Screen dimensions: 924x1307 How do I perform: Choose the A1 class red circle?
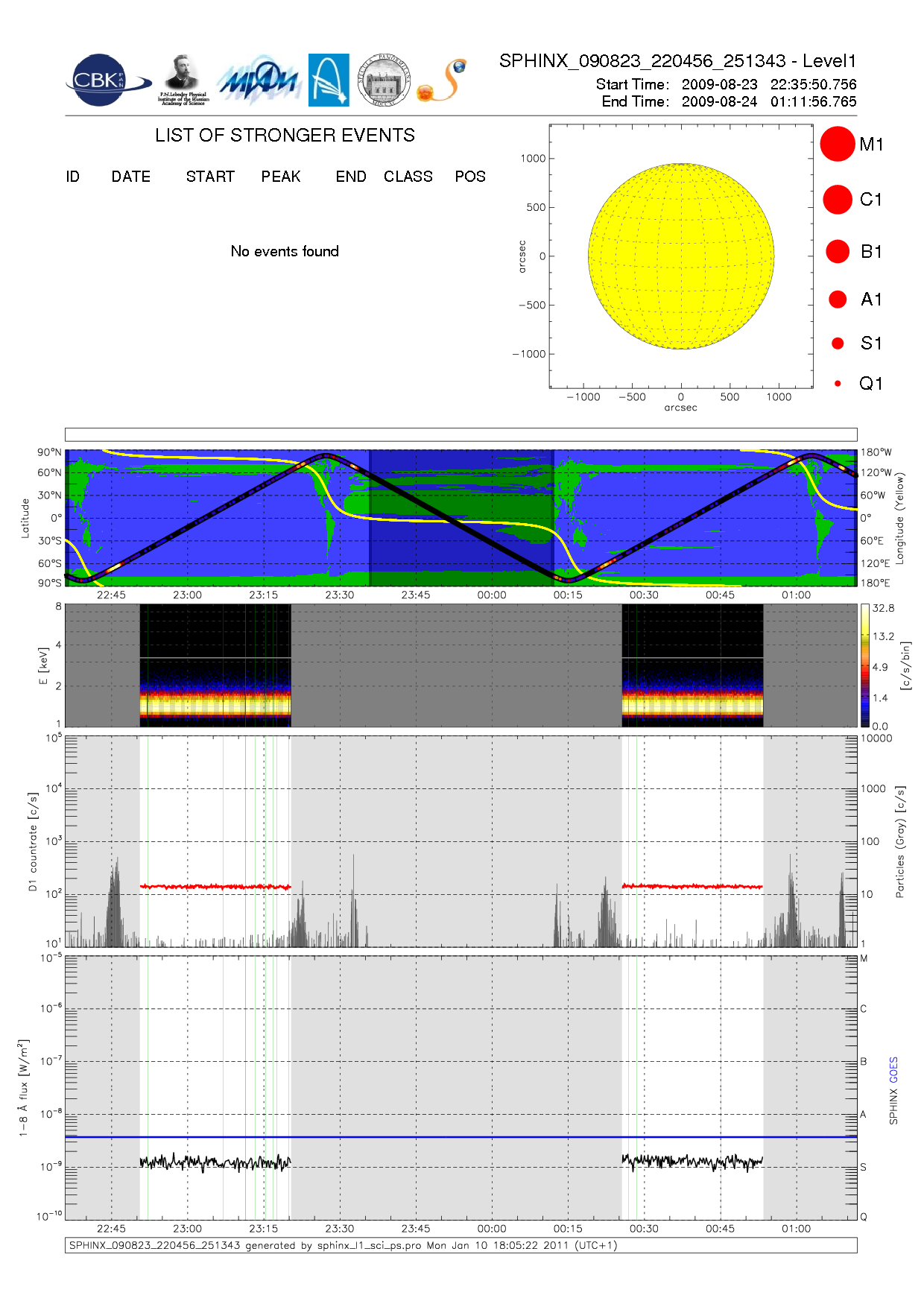838,300
